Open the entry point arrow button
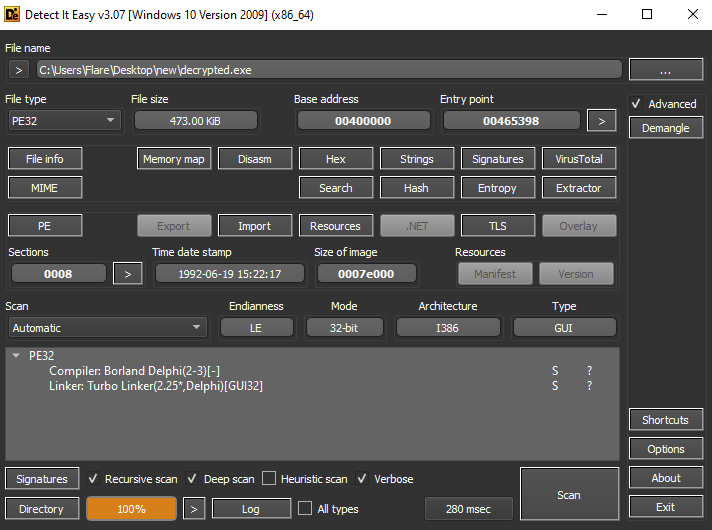712x530 pixels. pyautogui.click(x=602, y=121)
